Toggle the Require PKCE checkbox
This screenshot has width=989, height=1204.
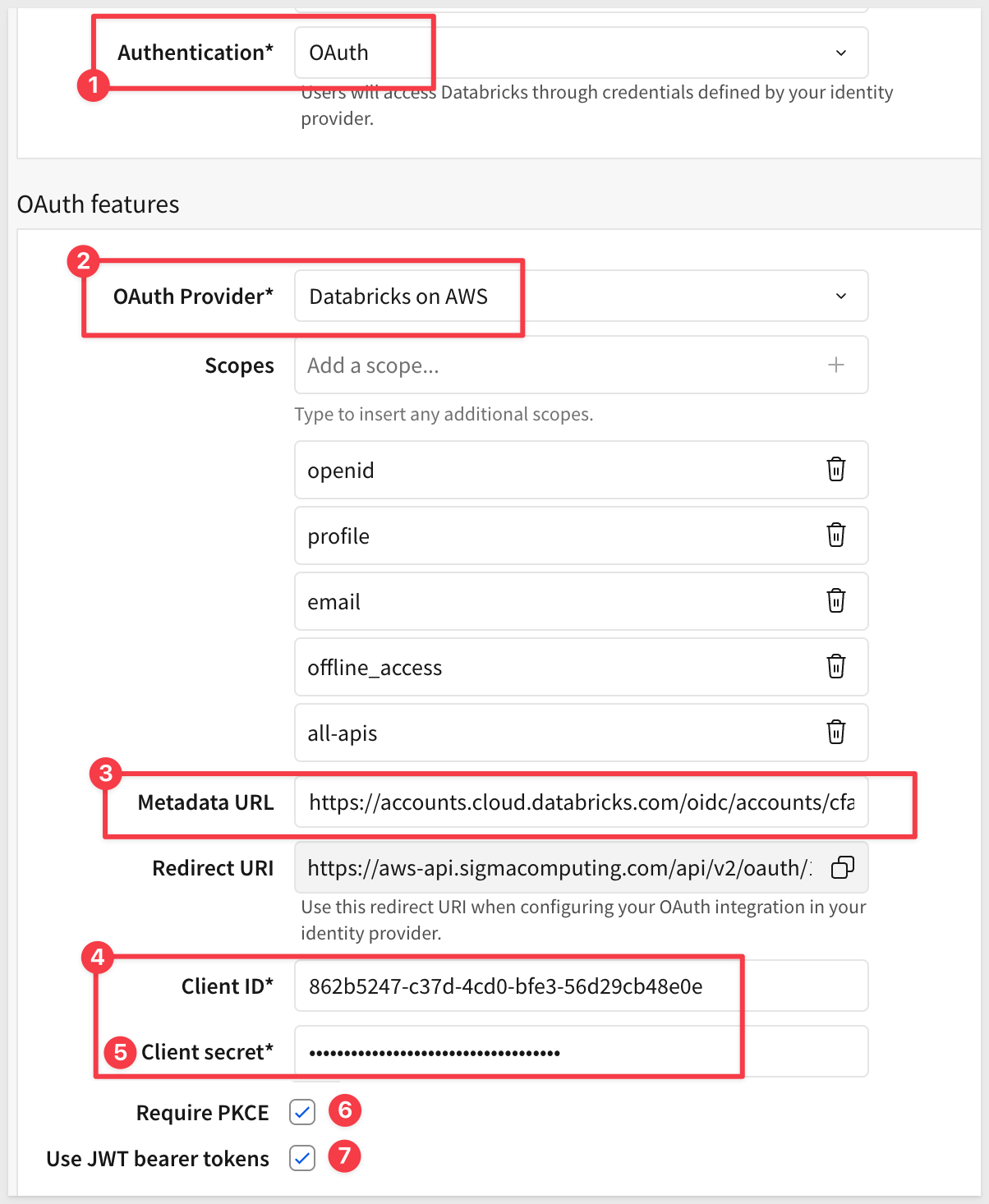click(302, 1112)
